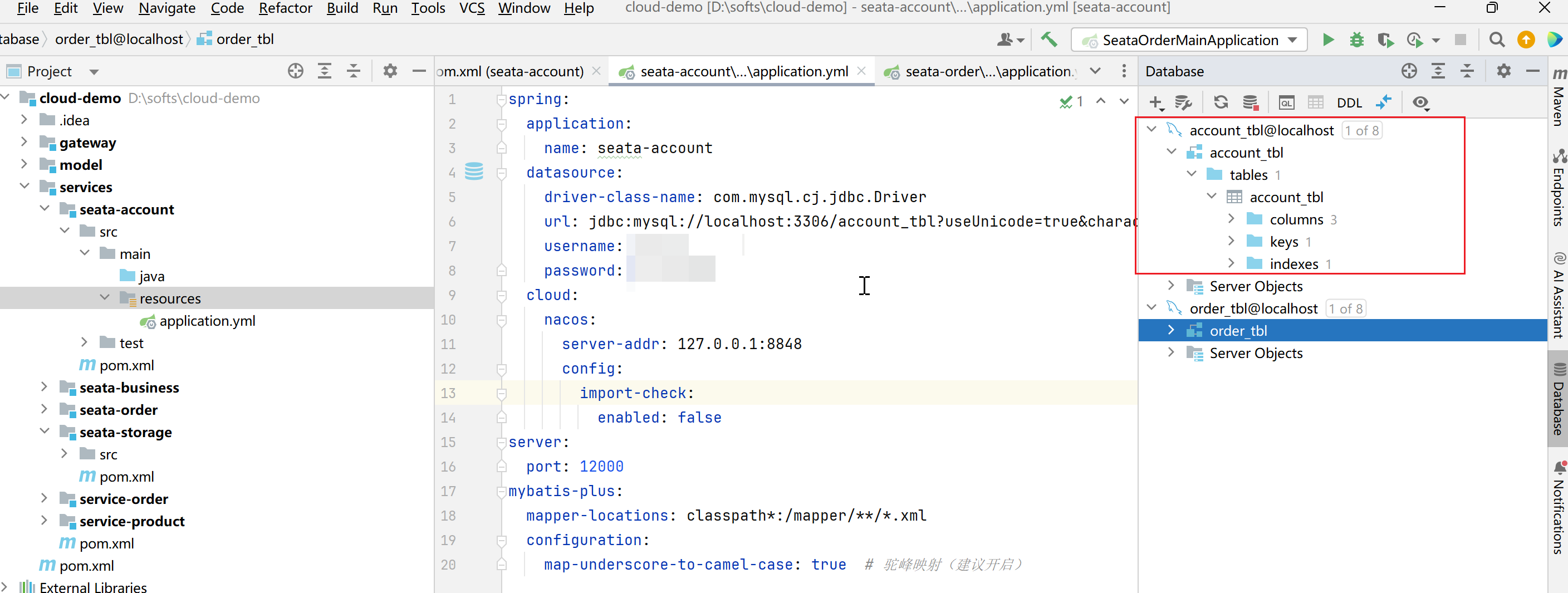The height and width of the screenshot is (593, 1568).
Task: Click the DDL button in Database toolbar
Action: click(1350, 103)
